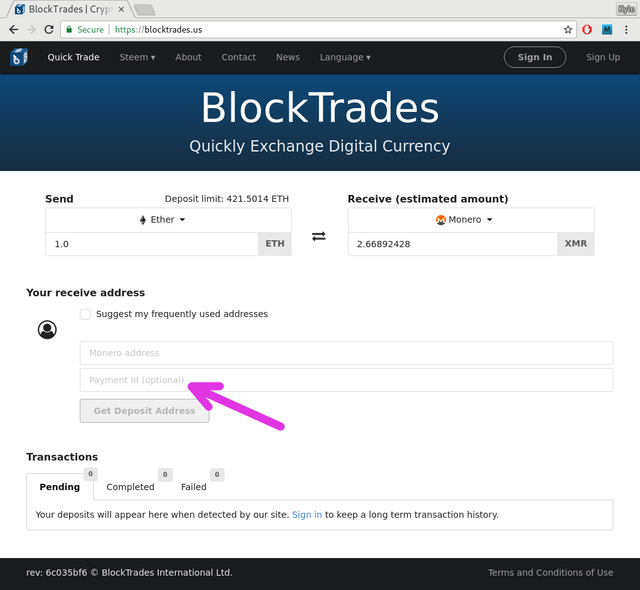Open Terms and Conditions of Use
640x590 pixels.
(551, 572)
